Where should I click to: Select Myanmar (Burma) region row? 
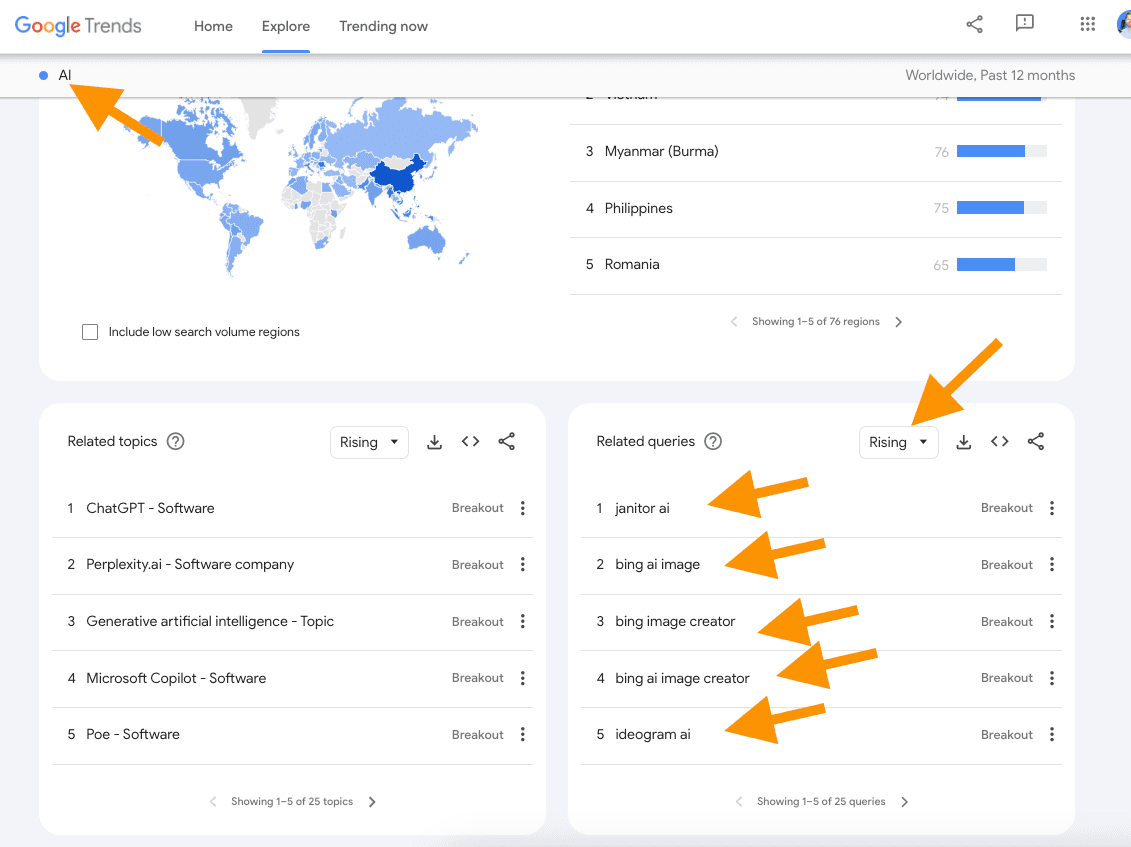816,152
